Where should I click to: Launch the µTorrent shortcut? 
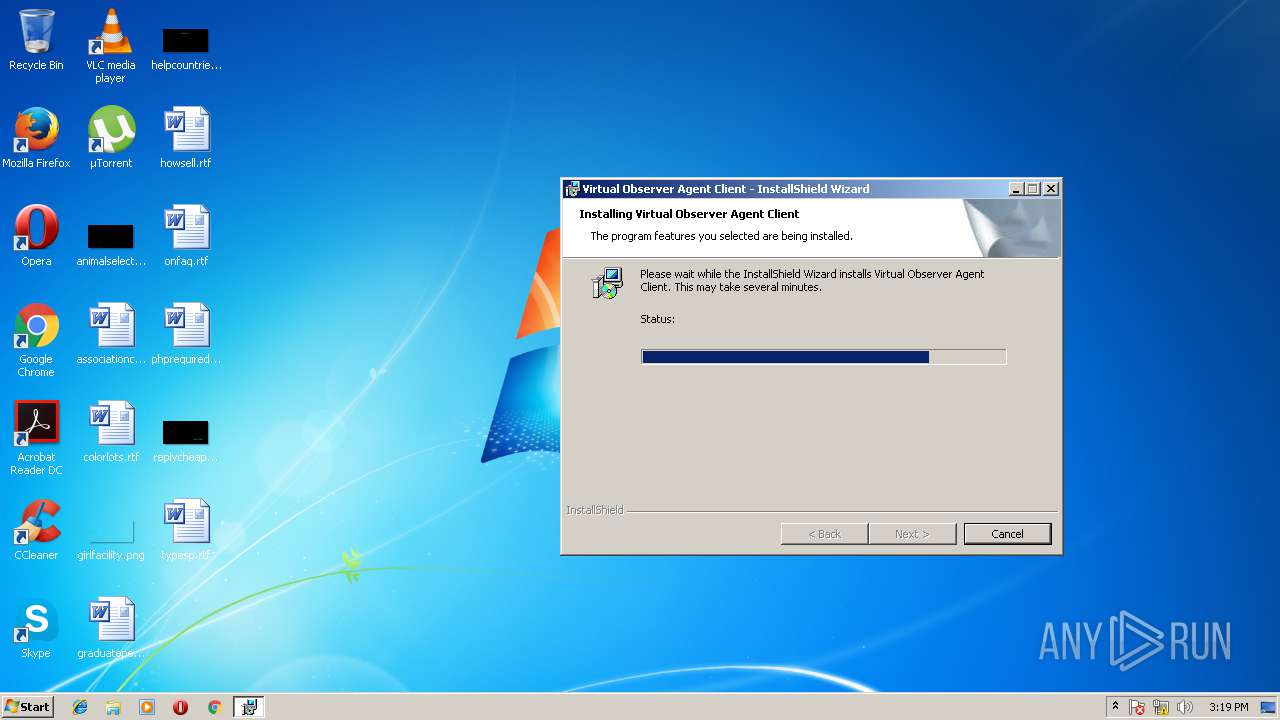(111, 138)
